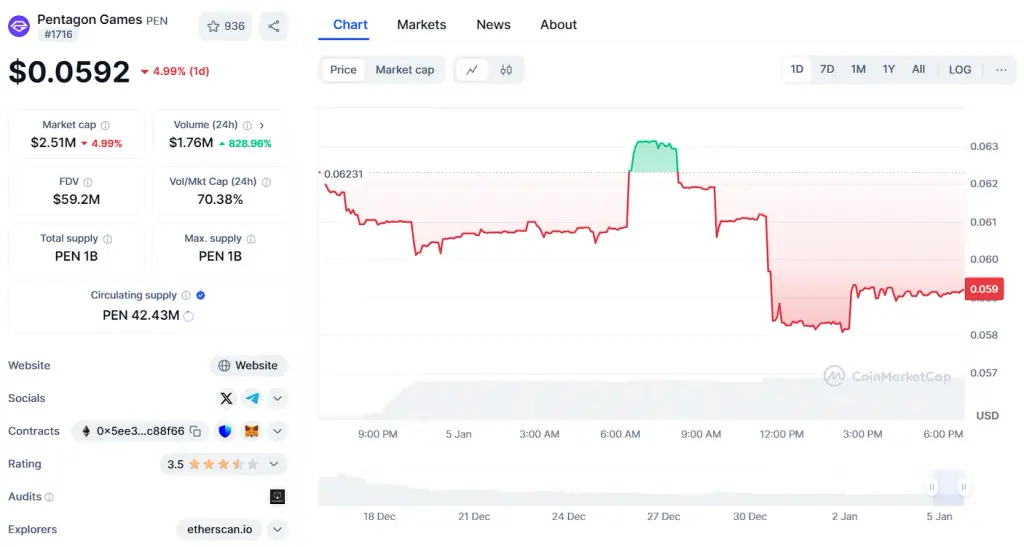Grab left handle of range selector

point(932,487)
